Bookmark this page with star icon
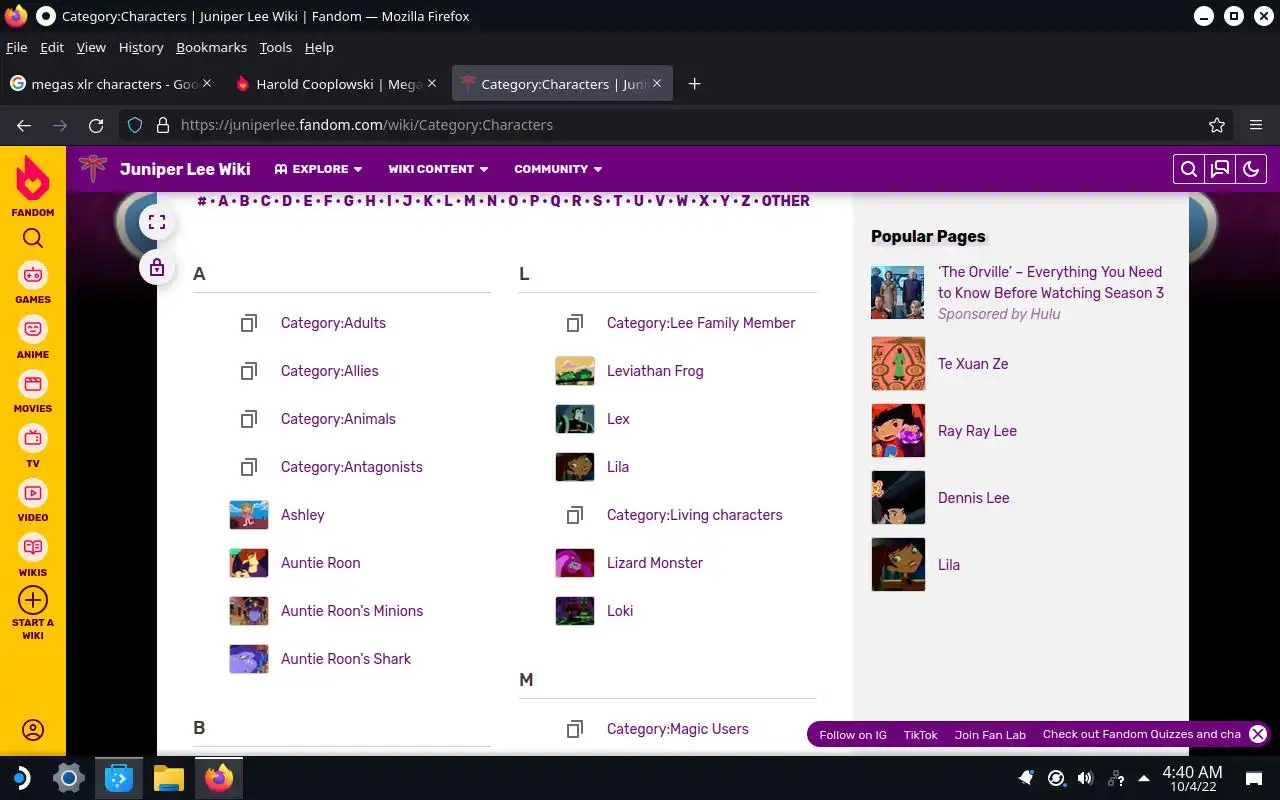Screen dimensions: 1280x800 [1217, 125]
